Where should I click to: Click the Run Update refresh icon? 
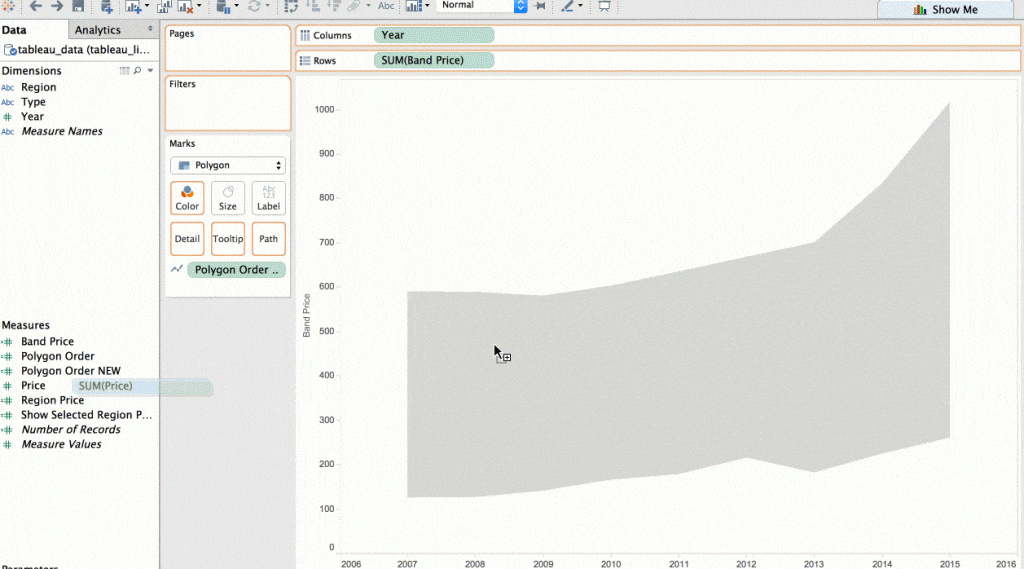pyautogui.click(x=254, y=7)
